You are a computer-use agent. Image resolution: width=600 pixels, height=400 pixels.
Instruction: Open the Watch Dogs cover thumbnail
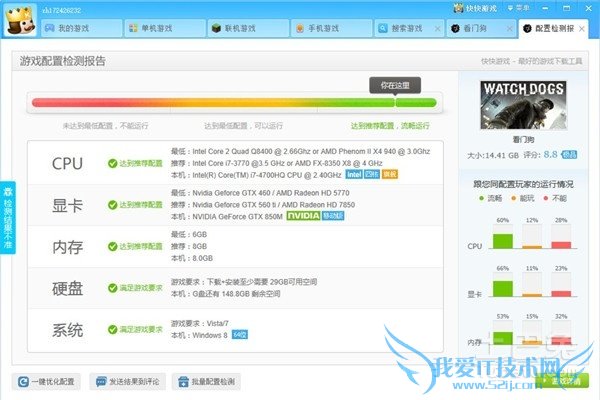tap(523, 104)
